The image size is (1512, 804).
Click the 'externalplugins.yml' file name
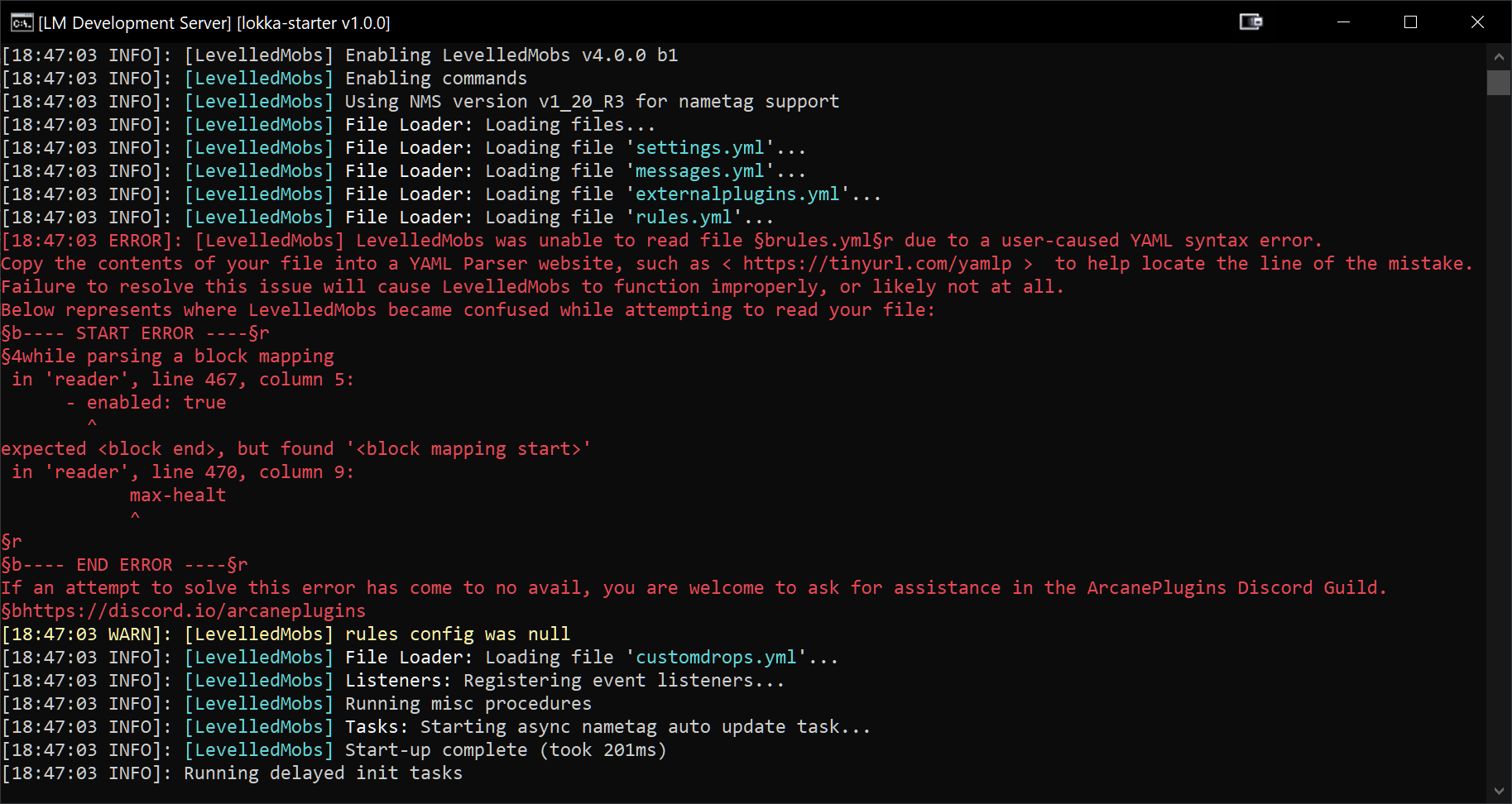click(737, 194)
